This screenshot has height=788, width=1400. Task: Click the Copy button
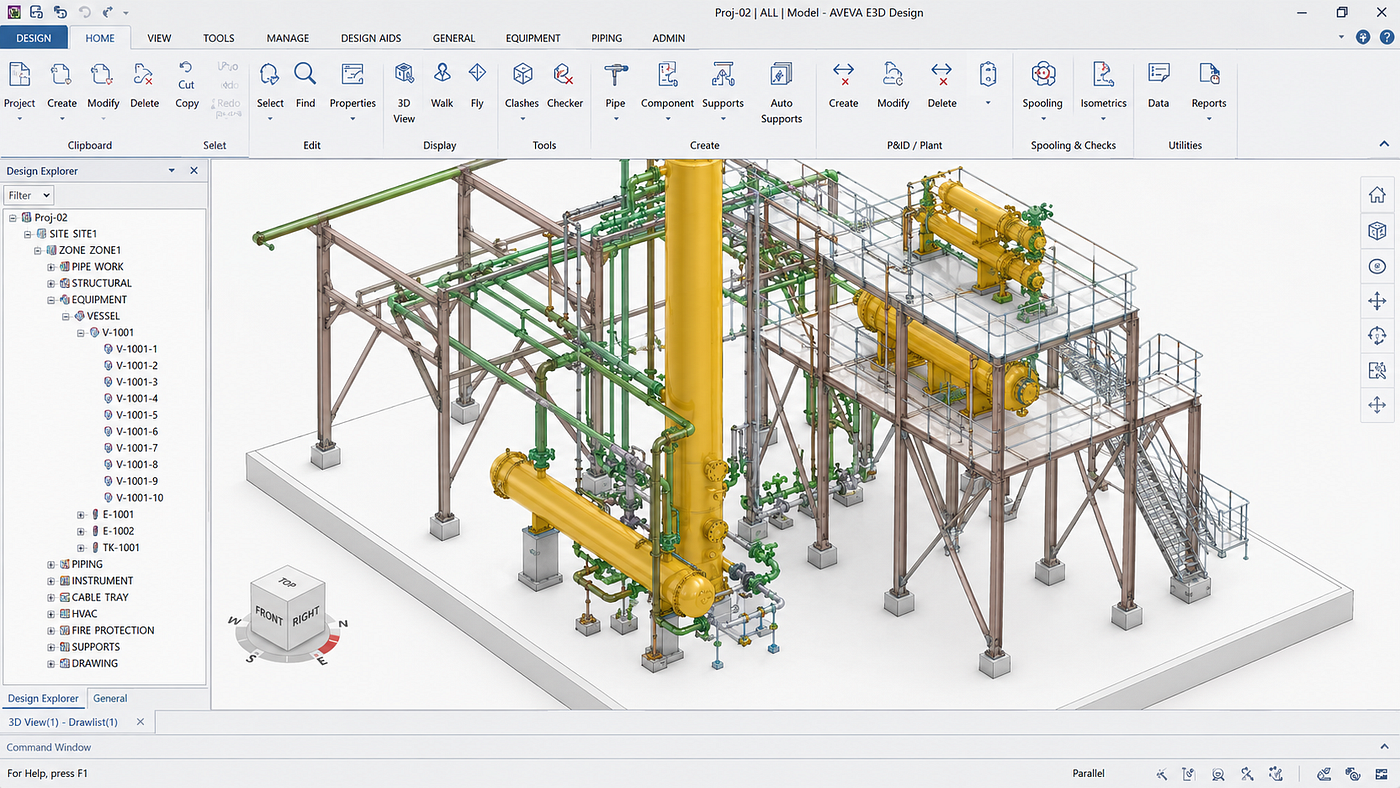tap(187, 103)
